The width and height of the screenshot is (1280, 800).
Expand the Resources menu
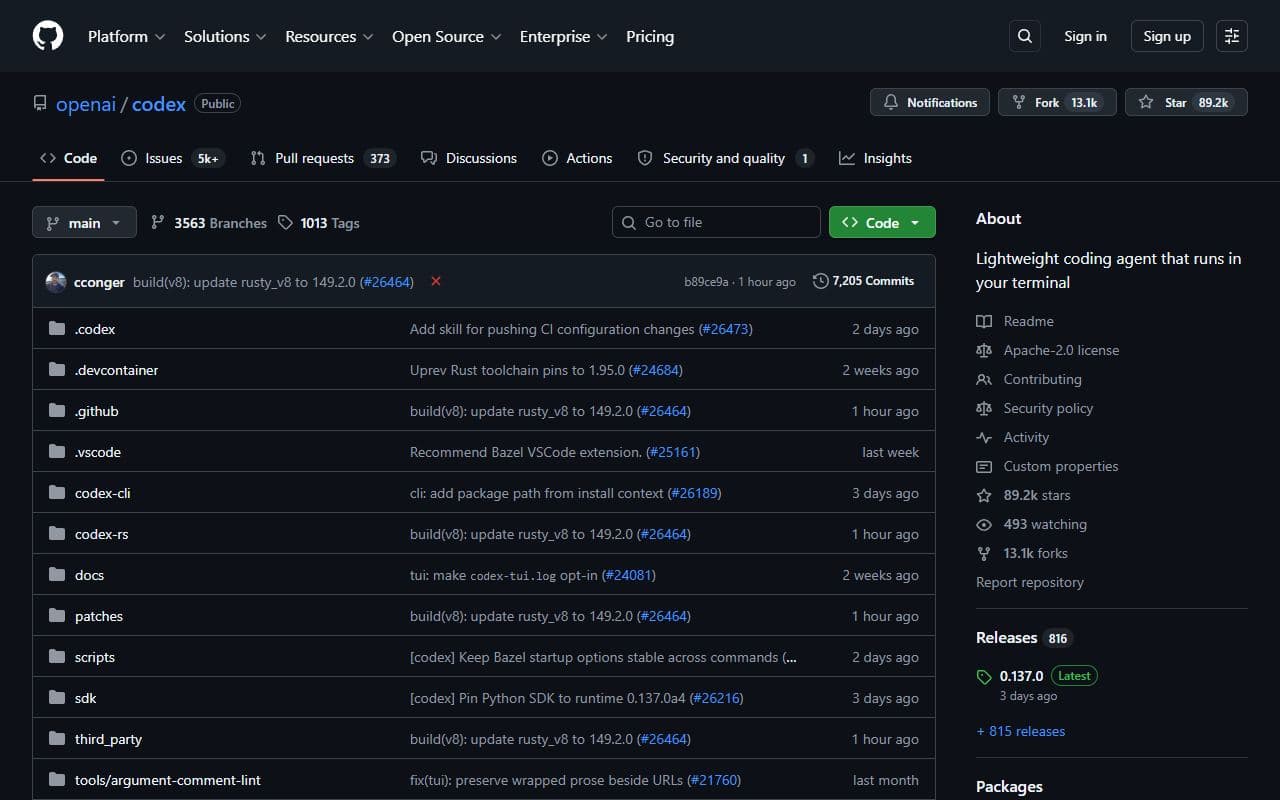coord(329,36)
